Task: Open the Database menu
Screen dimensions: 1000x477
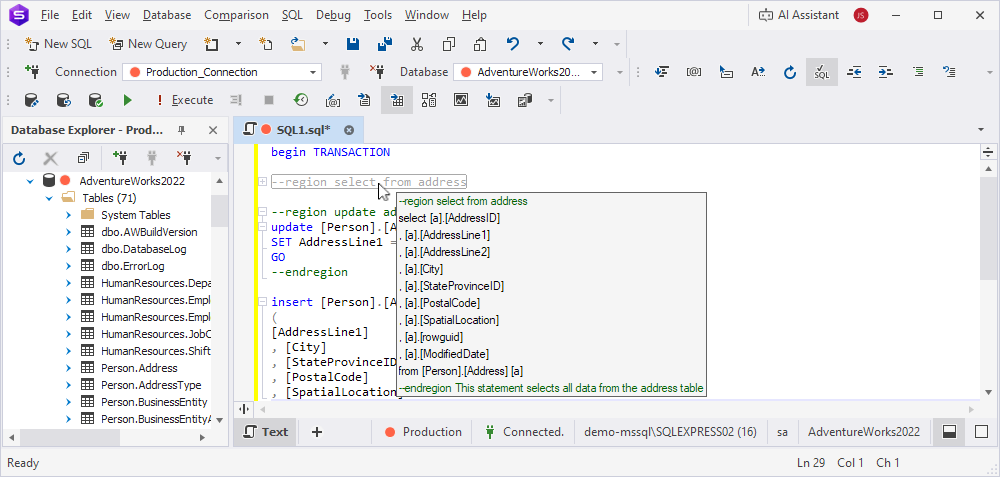Action: 166,15
